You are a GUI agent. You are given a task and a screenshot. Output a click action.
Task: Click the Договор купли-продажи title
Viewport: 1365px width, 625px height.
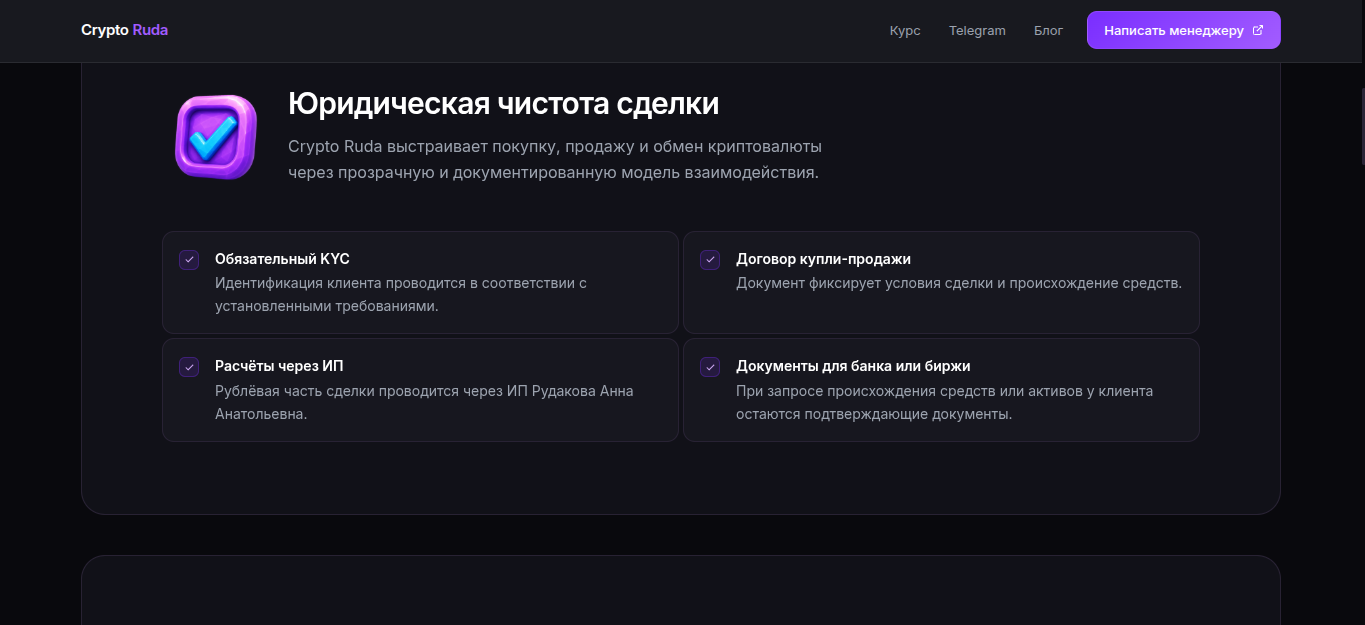pyautogui.click(x=823, y=259)
